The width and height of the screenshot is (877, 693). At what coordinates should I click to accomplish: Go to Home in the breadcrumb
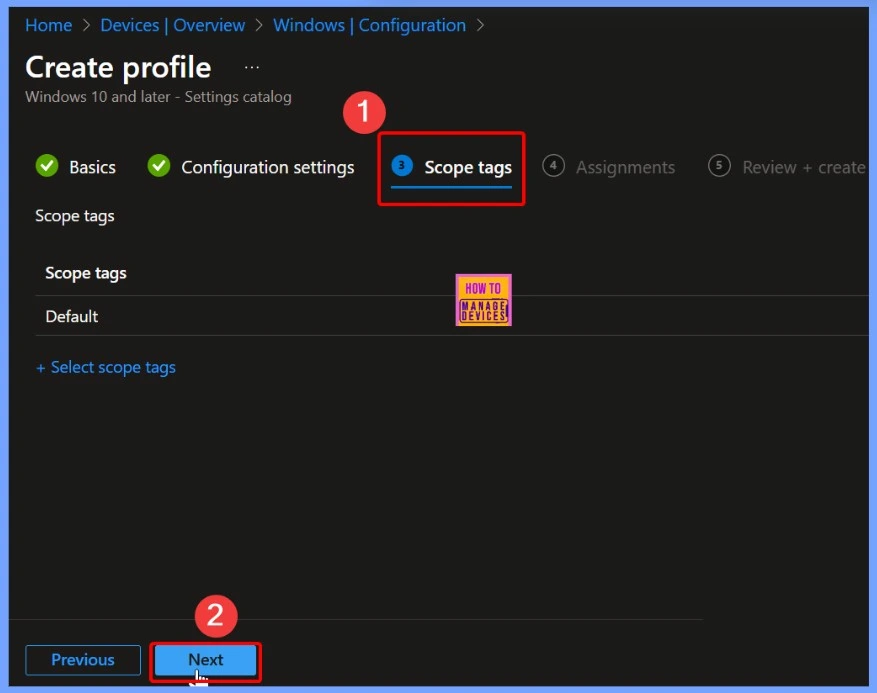48,25
